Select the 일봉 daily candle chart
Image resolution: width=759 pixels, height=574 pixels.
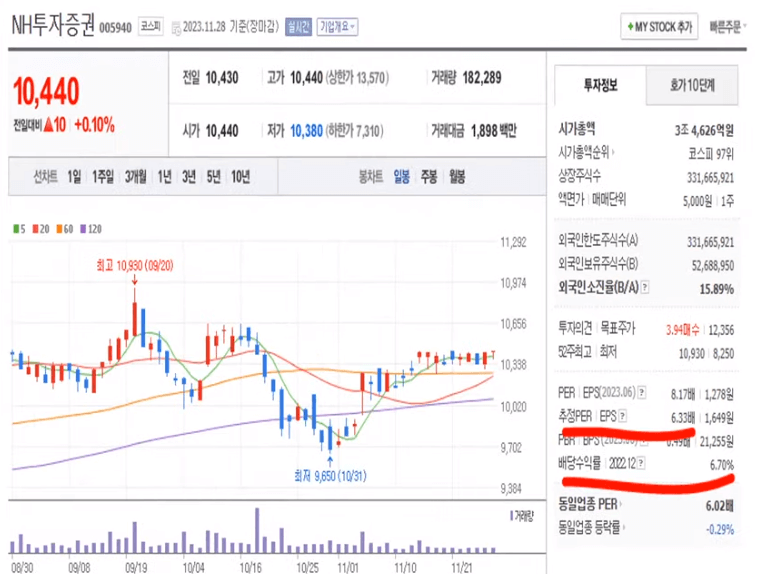click(402, 177)
